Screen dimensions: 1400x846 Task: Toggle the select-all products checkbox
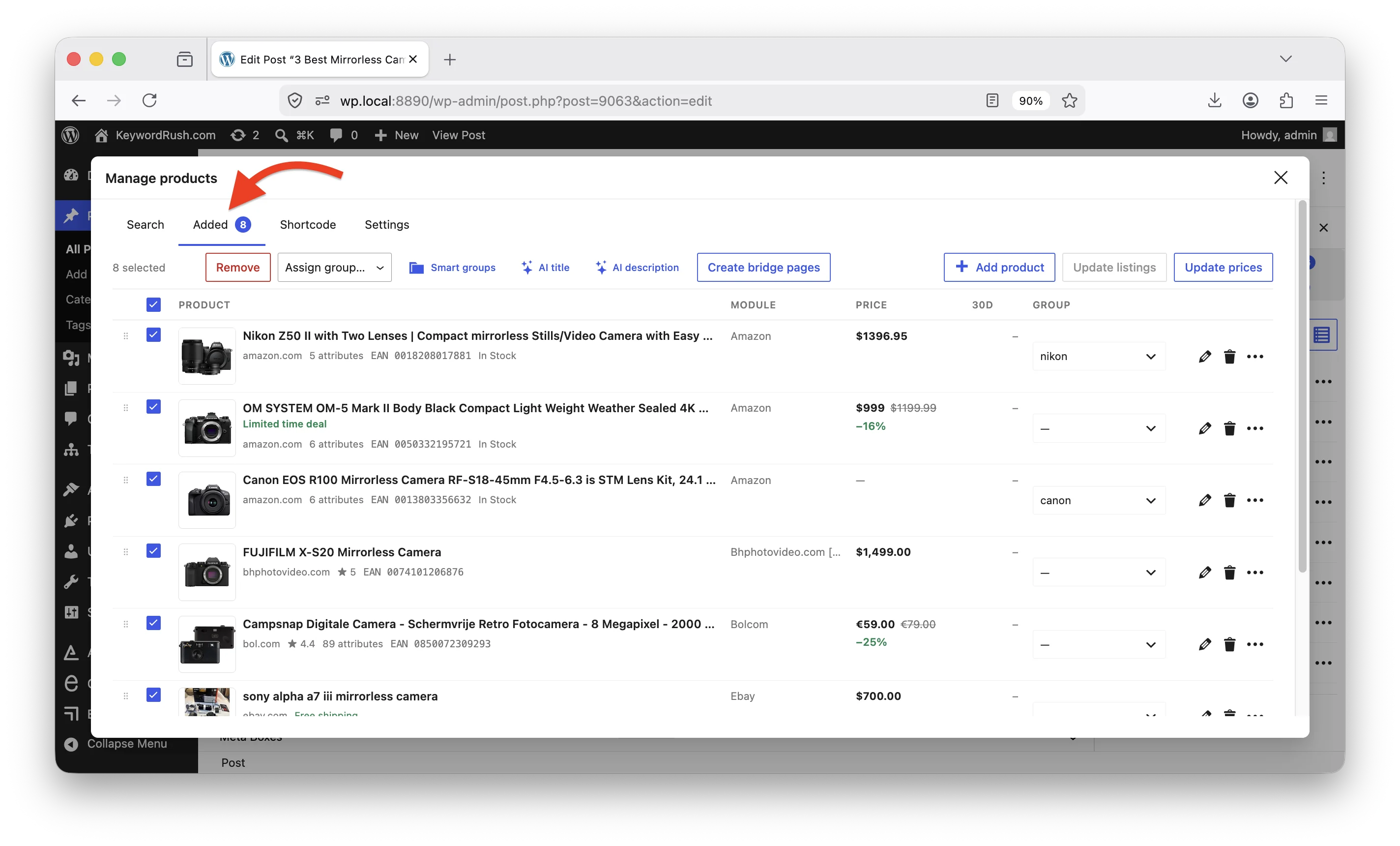153,305
